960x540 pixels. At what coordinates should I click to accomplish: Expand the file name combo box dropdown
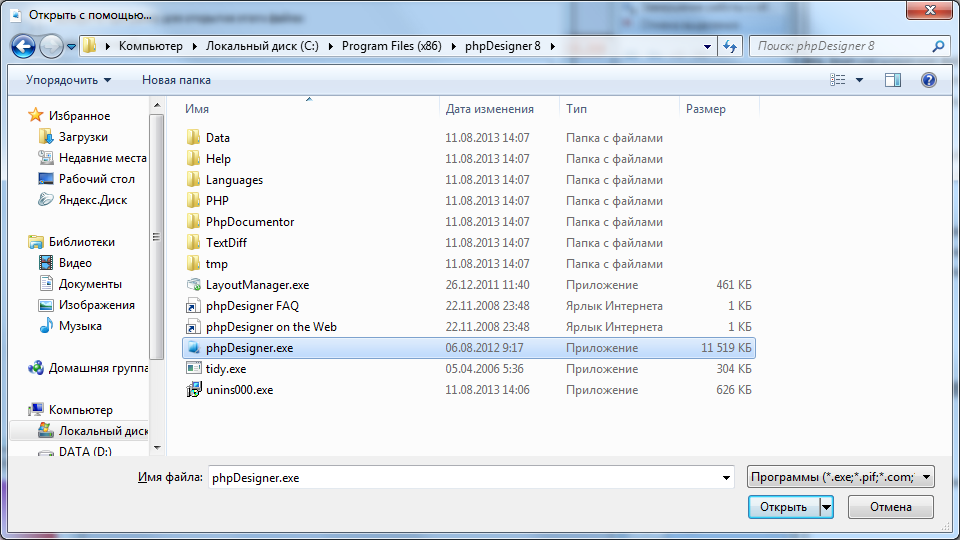(726, 478)
